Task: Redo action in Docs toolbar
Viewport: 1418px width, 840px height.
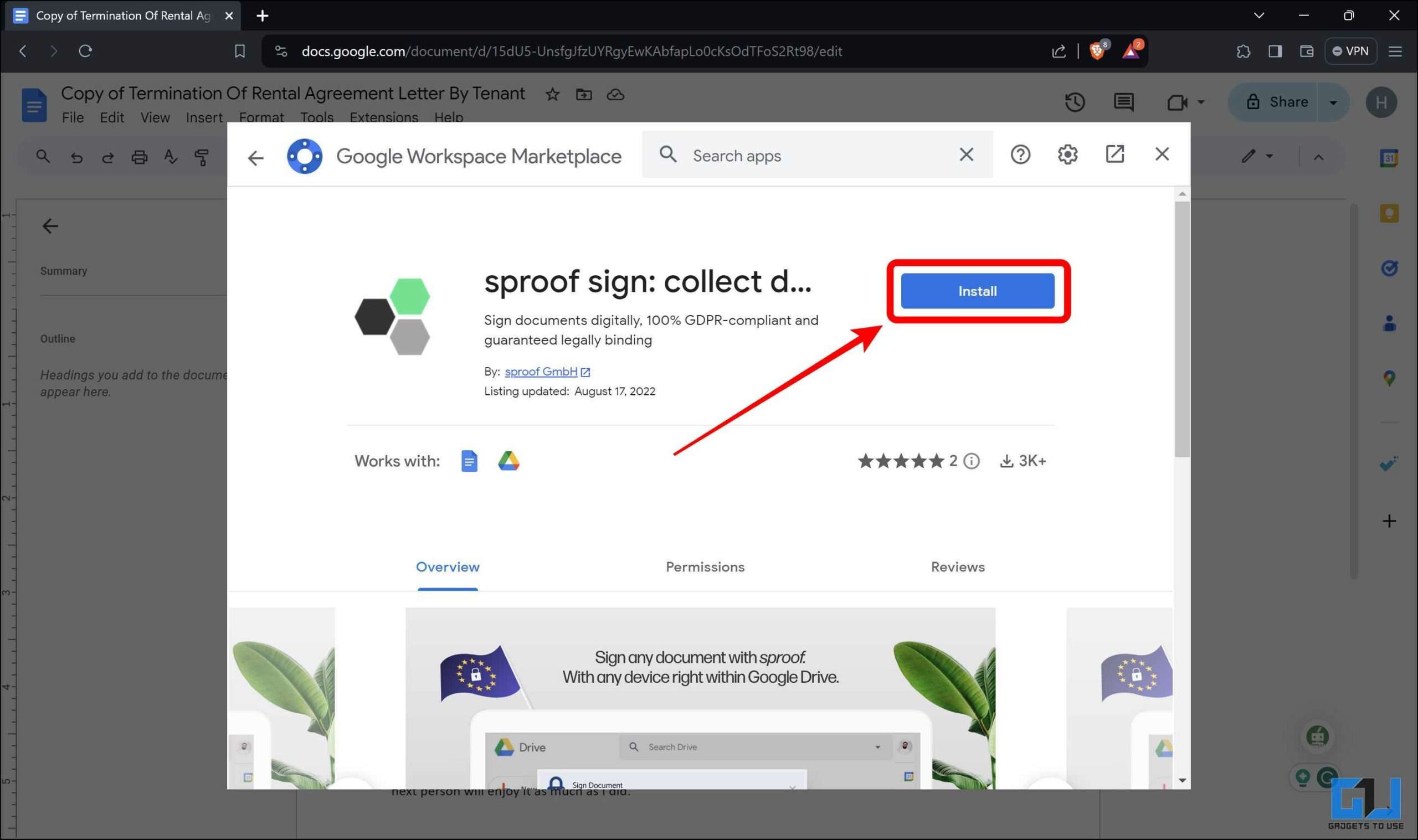Action: 107,157
